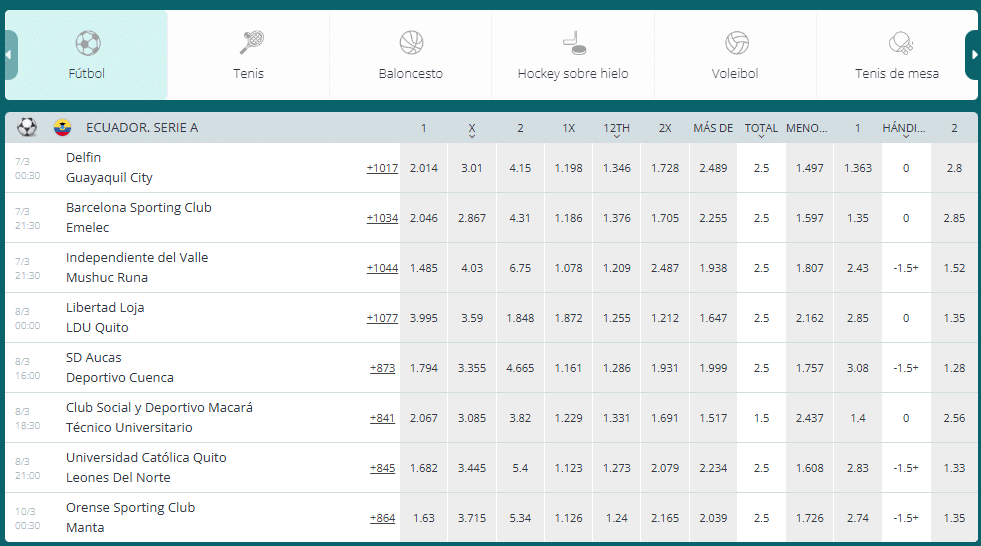The height and width of the screenshot is (546, 981).
Task: Select draw odds 2.867 for Barcelona-Emelec
Action: pyautogui.click(x=472, y=218)
